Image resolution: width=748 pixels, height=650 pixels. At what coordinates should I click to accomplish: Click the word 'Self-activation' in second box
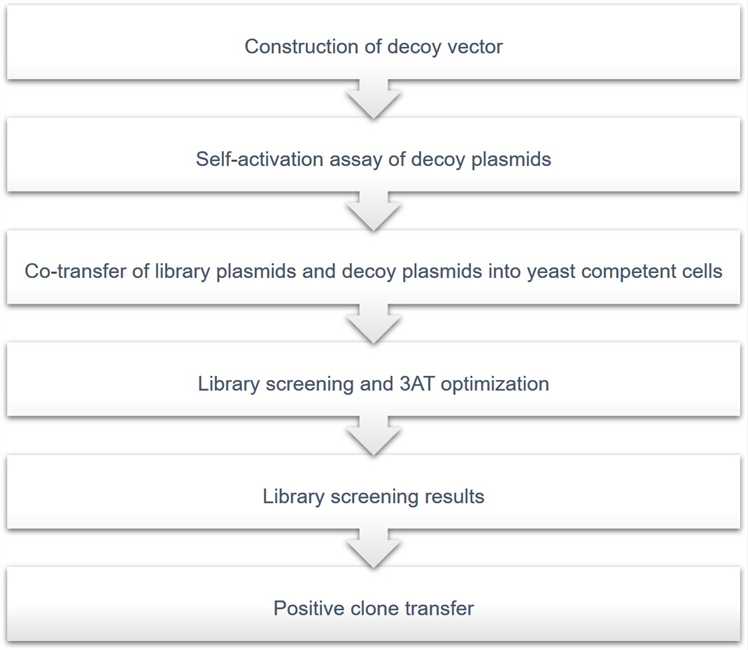(260, 159)
